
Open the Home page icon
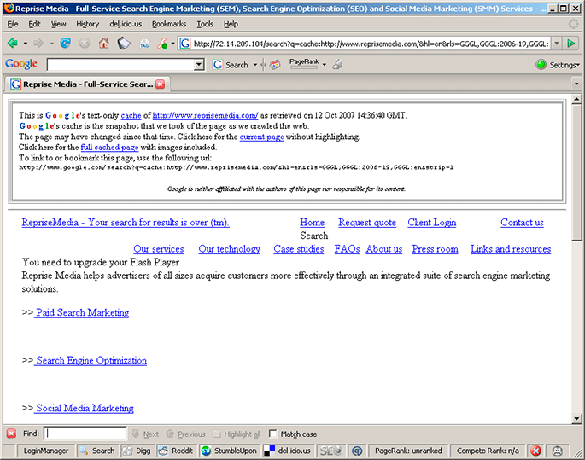pos(104,43)
